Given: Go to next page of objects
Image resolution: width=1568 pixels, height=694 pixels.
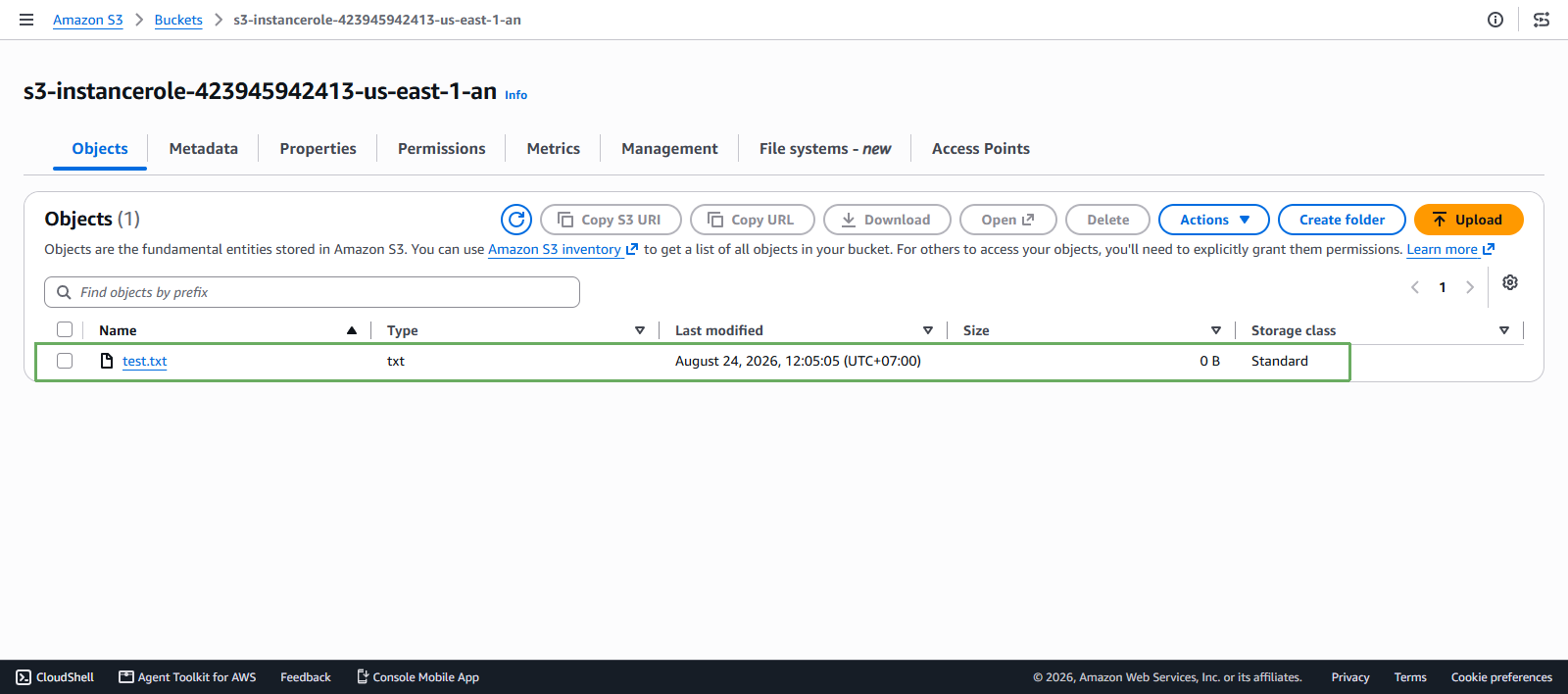Looking at the screenshot, I should pyautogui.click(x=1469, y=287).
